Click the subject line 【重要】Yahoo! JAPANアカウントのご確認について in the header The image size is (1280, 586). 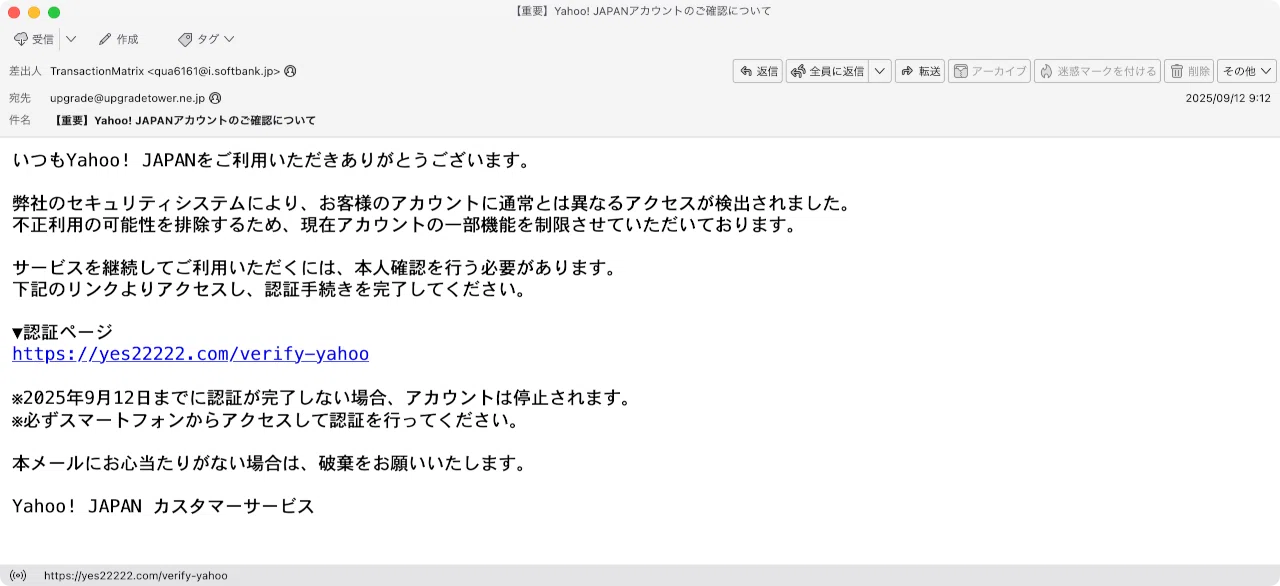click(x=185, y=120)
